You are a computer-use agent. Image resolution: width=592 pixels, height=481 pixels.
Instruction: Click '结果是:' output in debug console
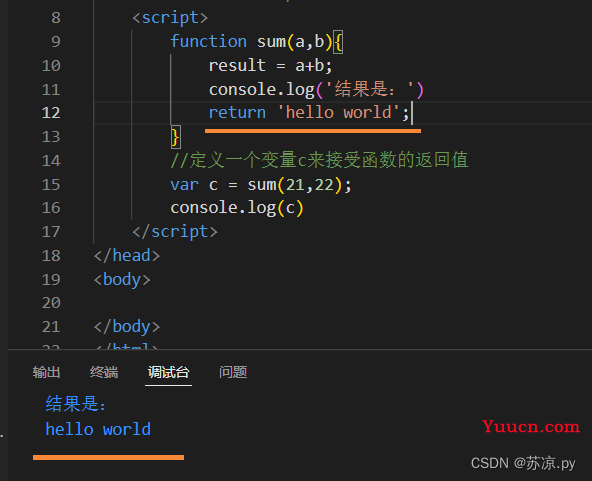point(76,404)
